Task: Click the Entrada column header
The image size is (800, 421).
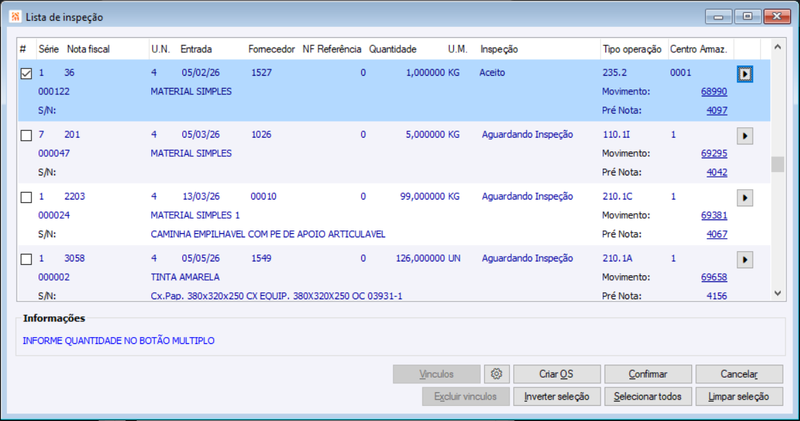Action: point(196,49)
